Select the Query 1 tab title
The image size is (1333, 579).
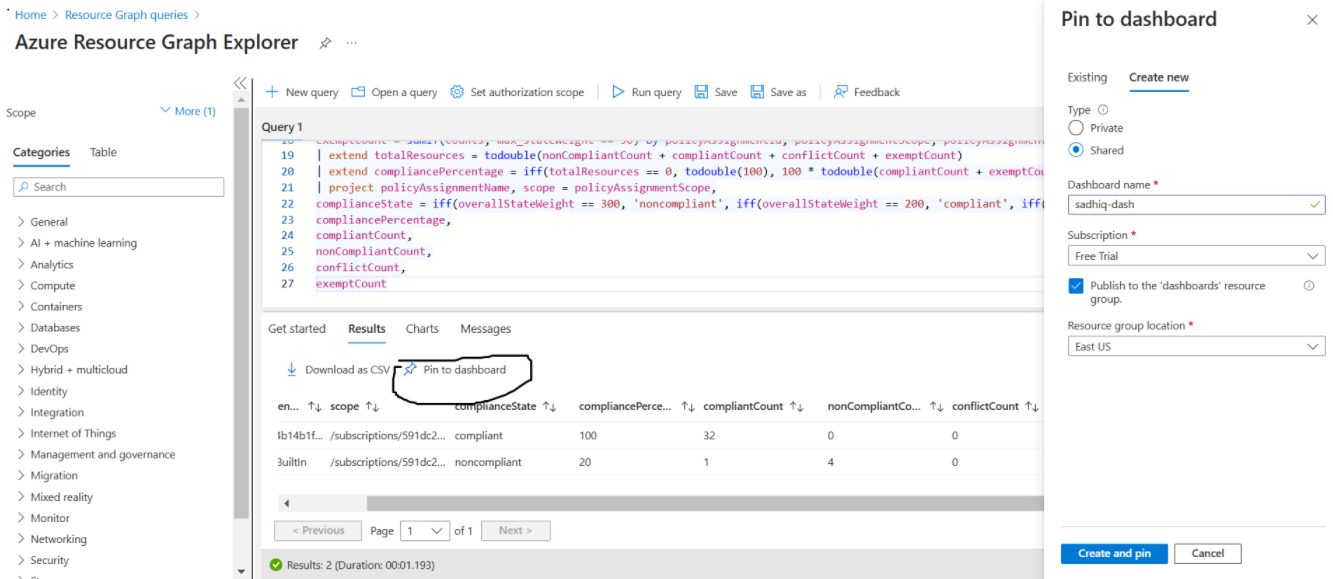tap(282, 127)
